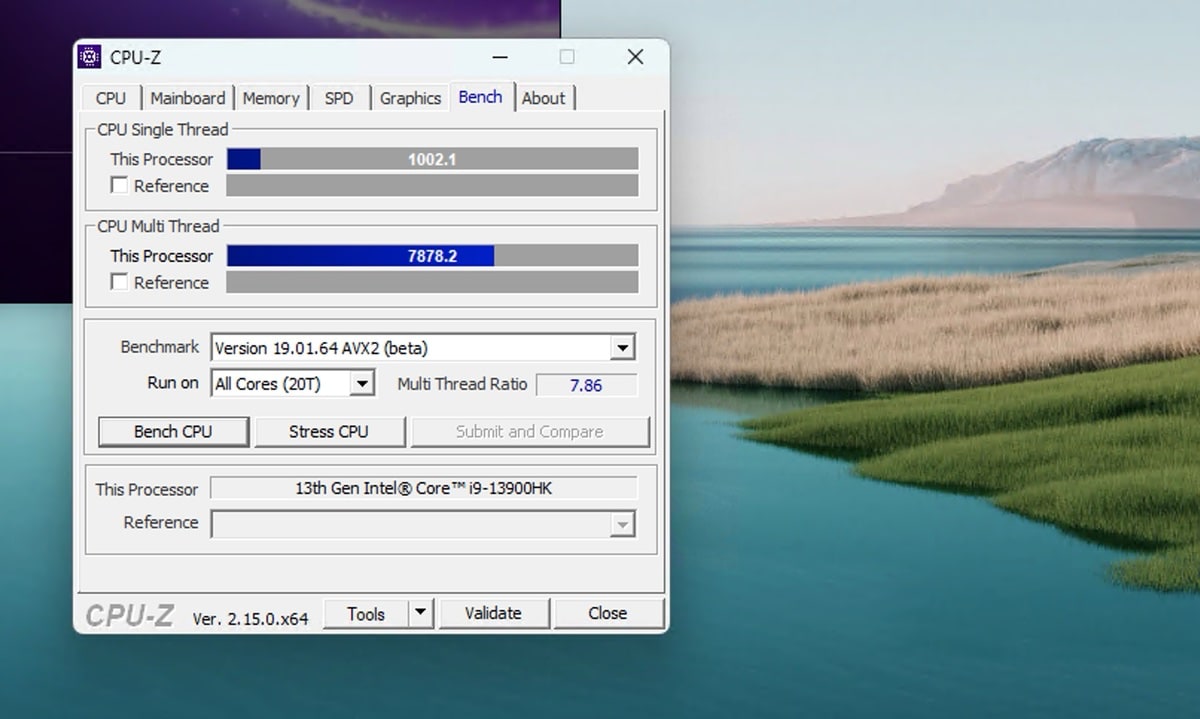Screen dimensions: 1200x719
Task: Enable the Single Thread Reference checkbox
Action: [x=119, y=185]
